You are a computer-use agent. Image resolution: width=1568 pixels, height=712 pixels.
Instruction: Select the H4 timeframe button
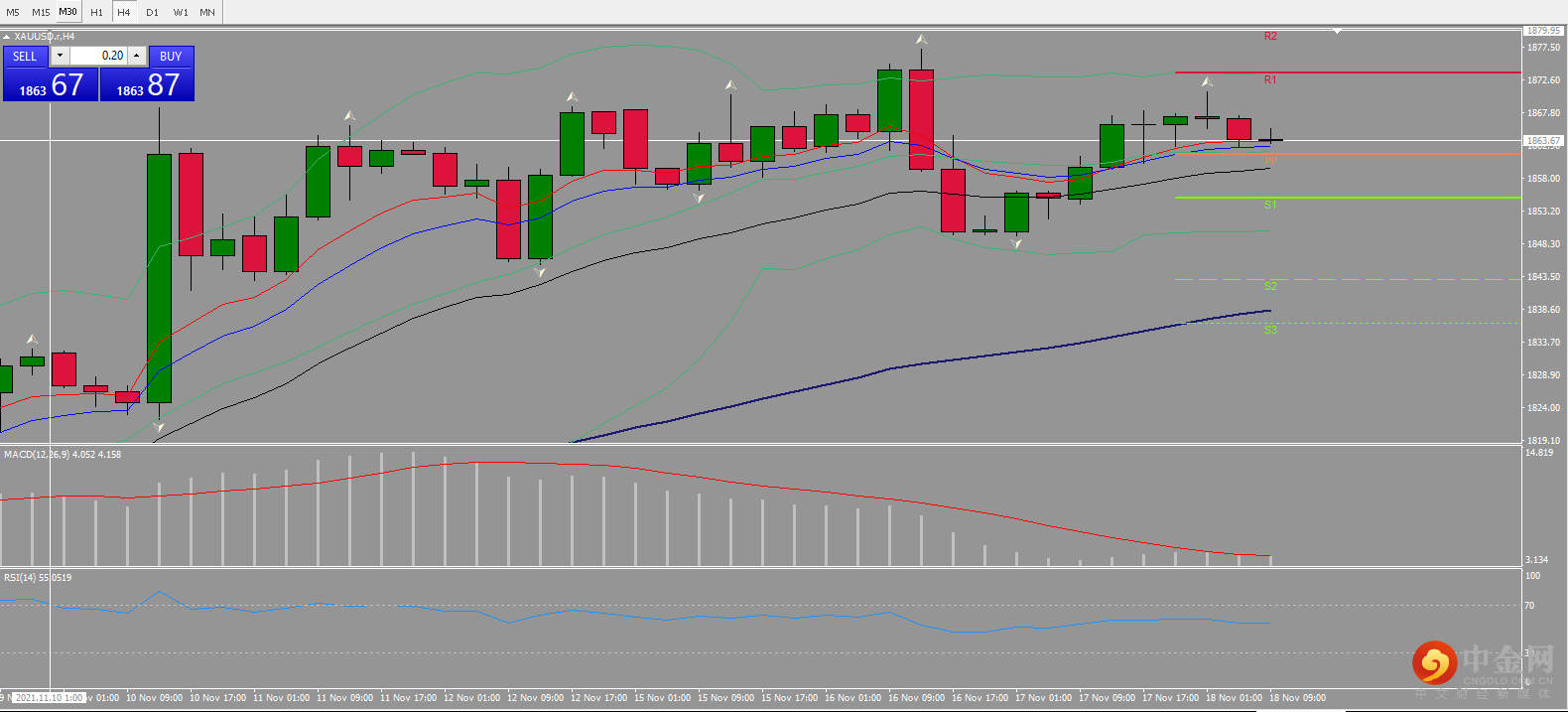(124, 12)
